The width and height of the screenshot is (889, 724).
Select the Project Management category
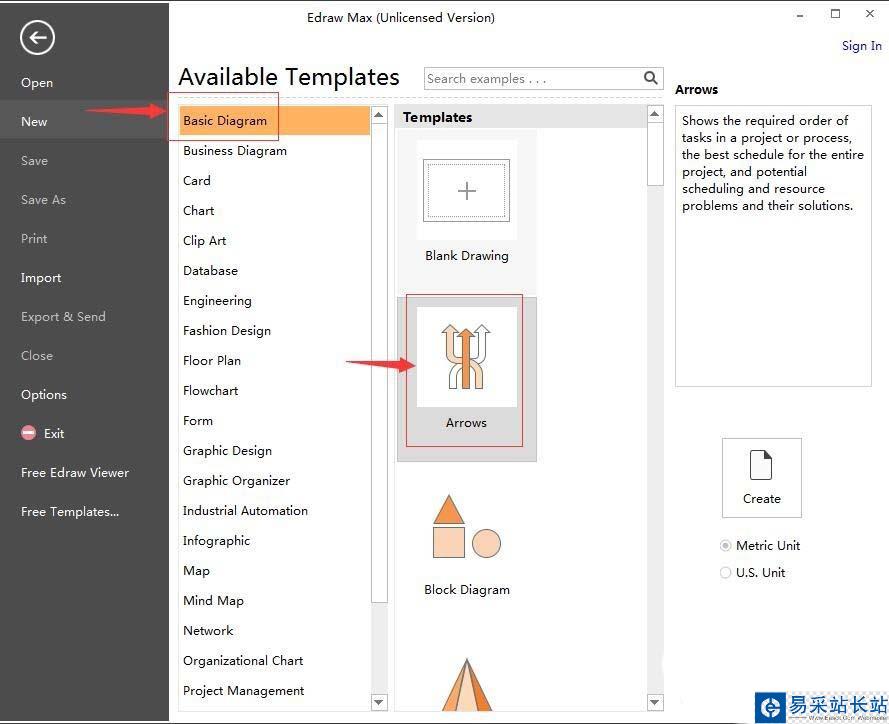[243, 691]
